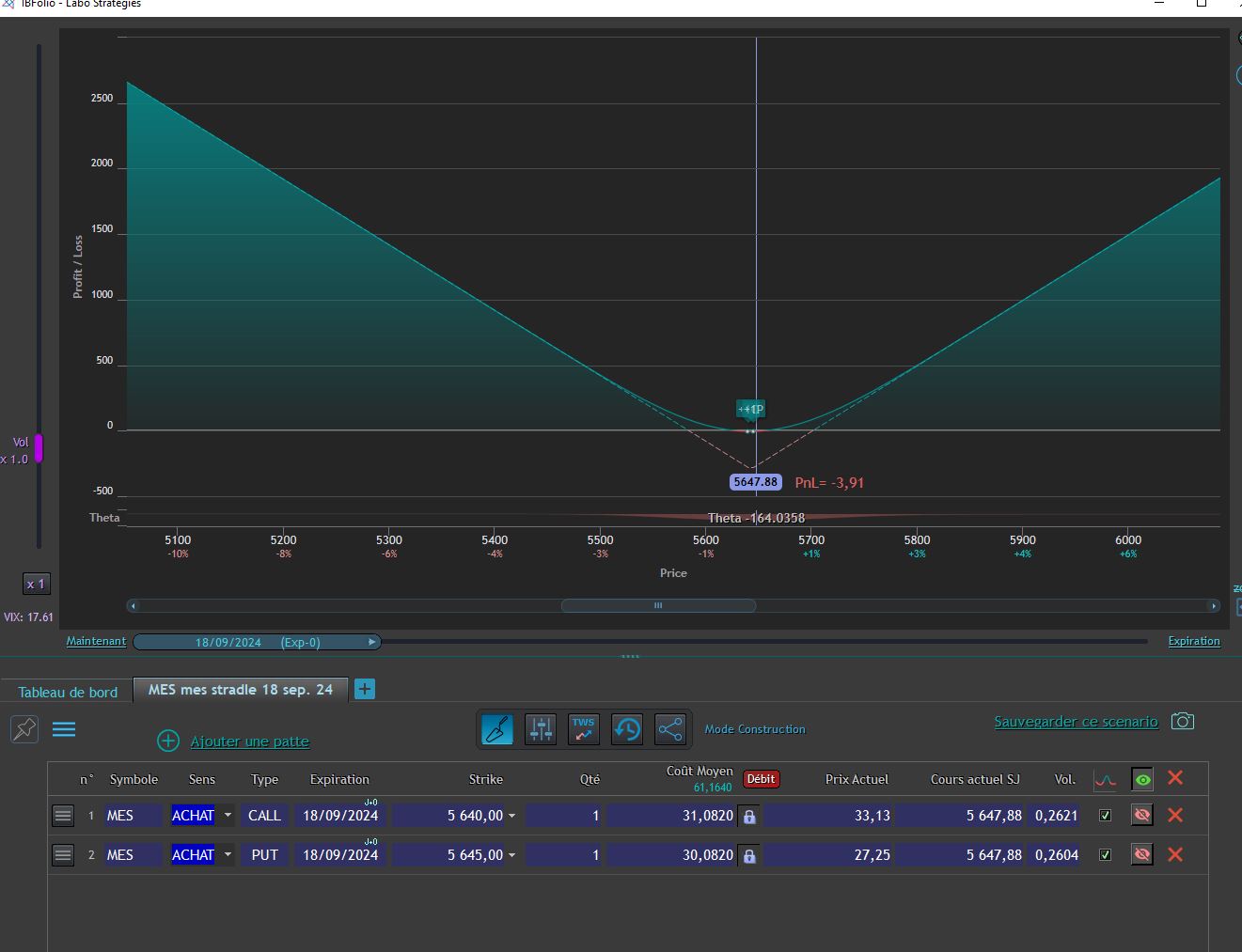Screen dimensions: 1242x952
Task: Select the construction mode trowel icon
Action: coord(497,729)
